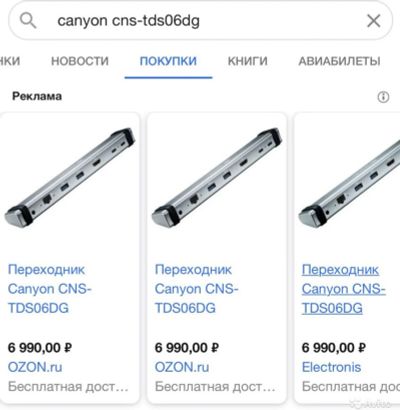
Task: Visit OZON.ru seller link in first card
Action: coord(35,367)
